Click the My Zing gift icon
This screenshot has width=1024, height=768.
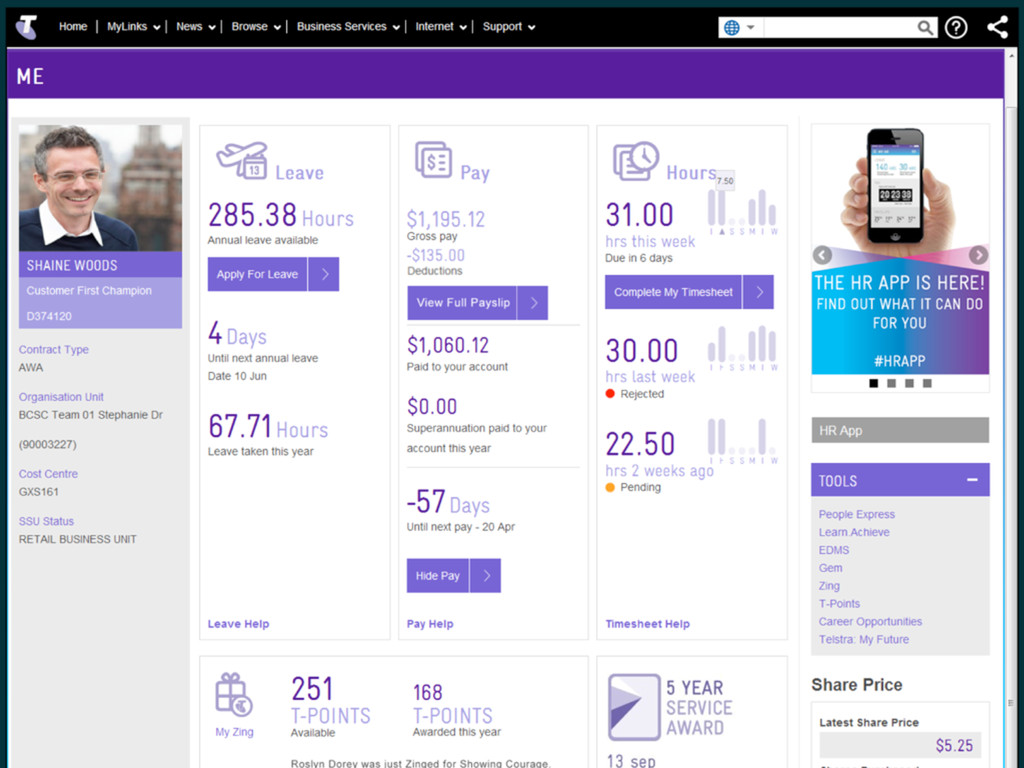234,695
